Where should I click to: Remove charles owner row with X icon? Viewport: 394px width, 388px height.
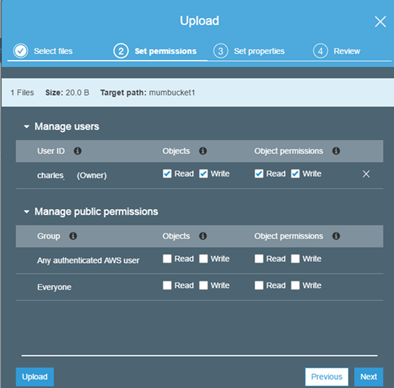(x=366, y=174)
